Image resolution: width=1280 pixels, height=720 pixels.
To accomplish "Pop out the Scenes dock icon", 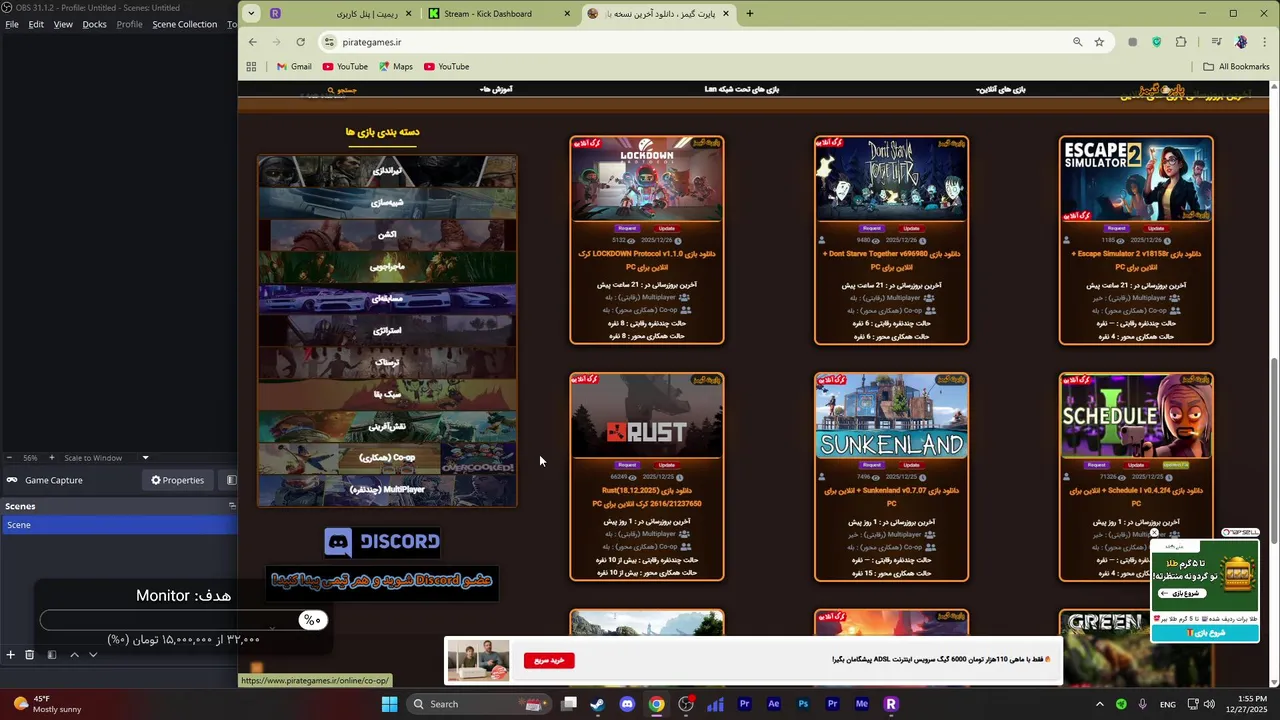I will 232,506.
